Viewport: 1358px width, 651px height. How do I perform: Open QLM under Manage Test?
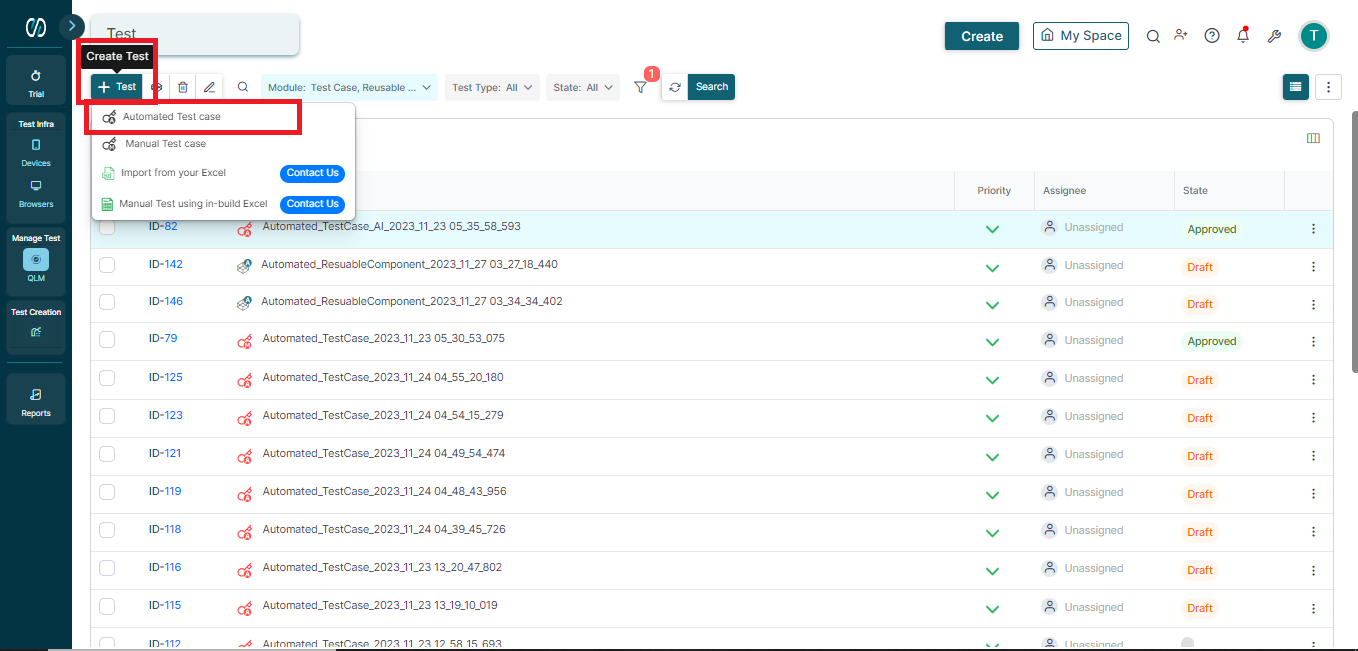[35, 262]
